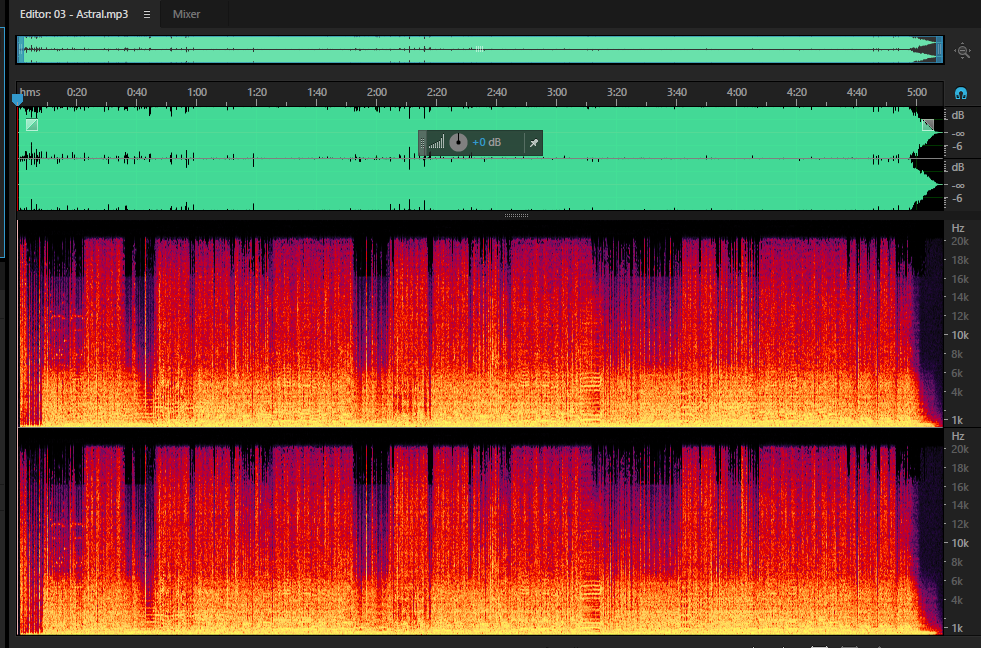Click the +0 dB gain value
The image size is (981, 648).
point(487,143)
